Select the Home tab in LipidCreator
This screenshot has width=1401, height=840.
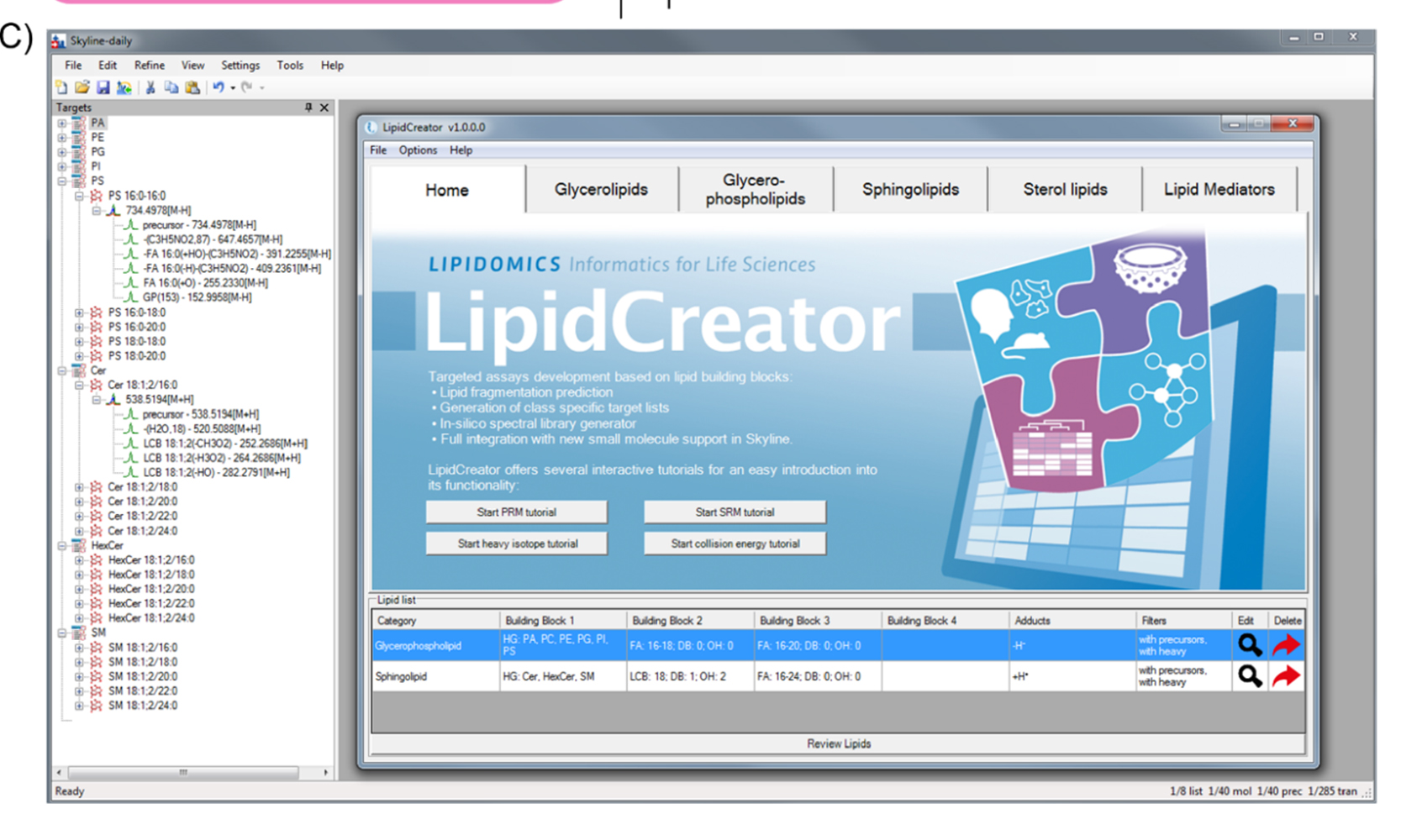447,190
